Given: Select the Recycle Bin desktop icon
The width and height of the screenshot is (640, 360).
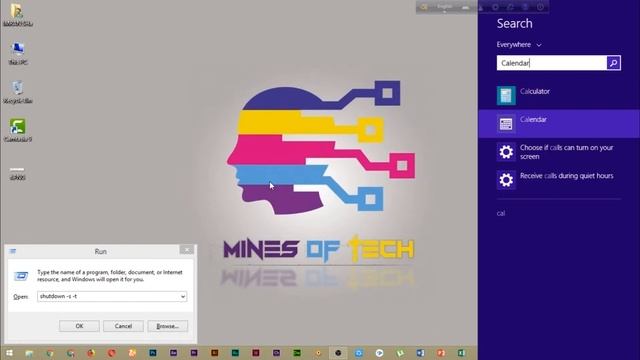Looking at the screenshot, I should pyautogui.click(x=18, y=92).
